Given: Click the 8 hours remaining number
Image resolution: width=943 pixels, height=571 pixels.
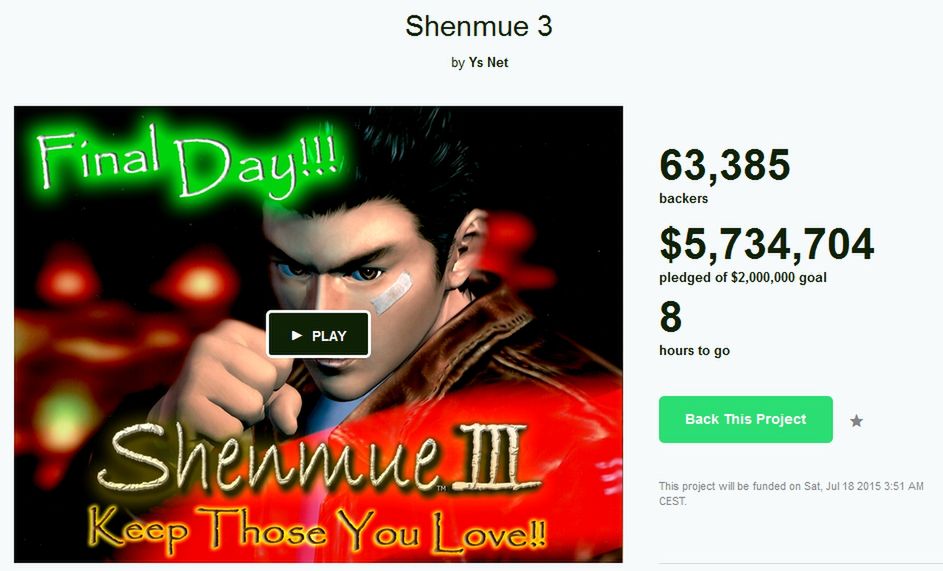Looking at the screenshot, I should [671, 317].
